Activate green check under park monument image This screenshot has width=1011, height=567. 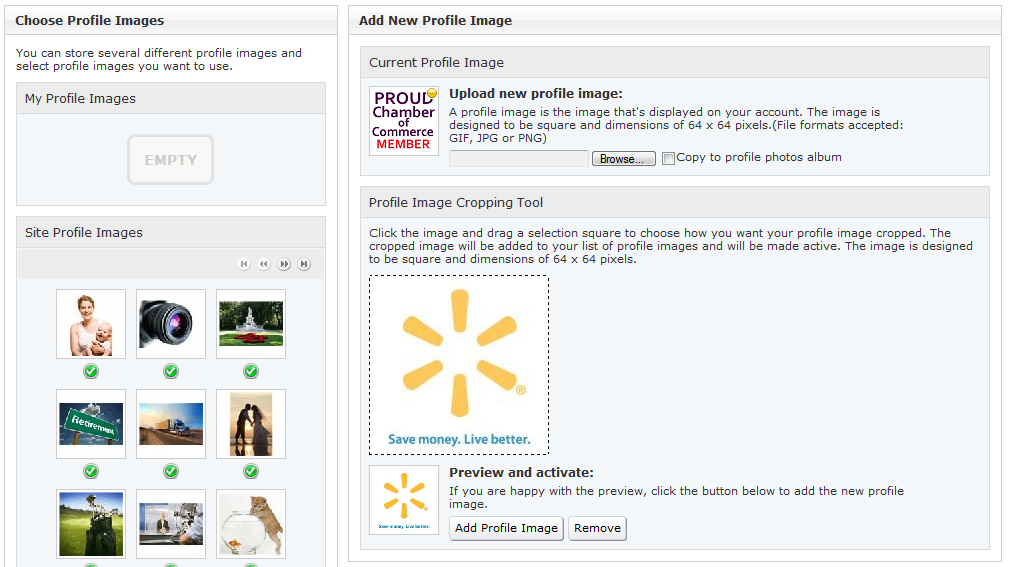pyautogui.click(x=251, y=371)
